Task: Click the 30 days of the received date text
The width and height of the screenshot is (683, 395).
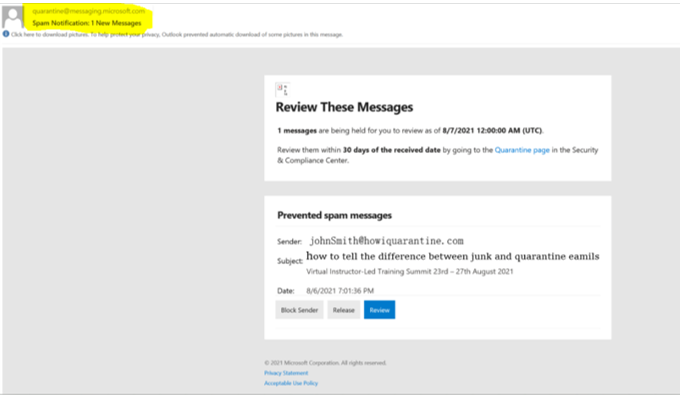Action: [392, 150]
